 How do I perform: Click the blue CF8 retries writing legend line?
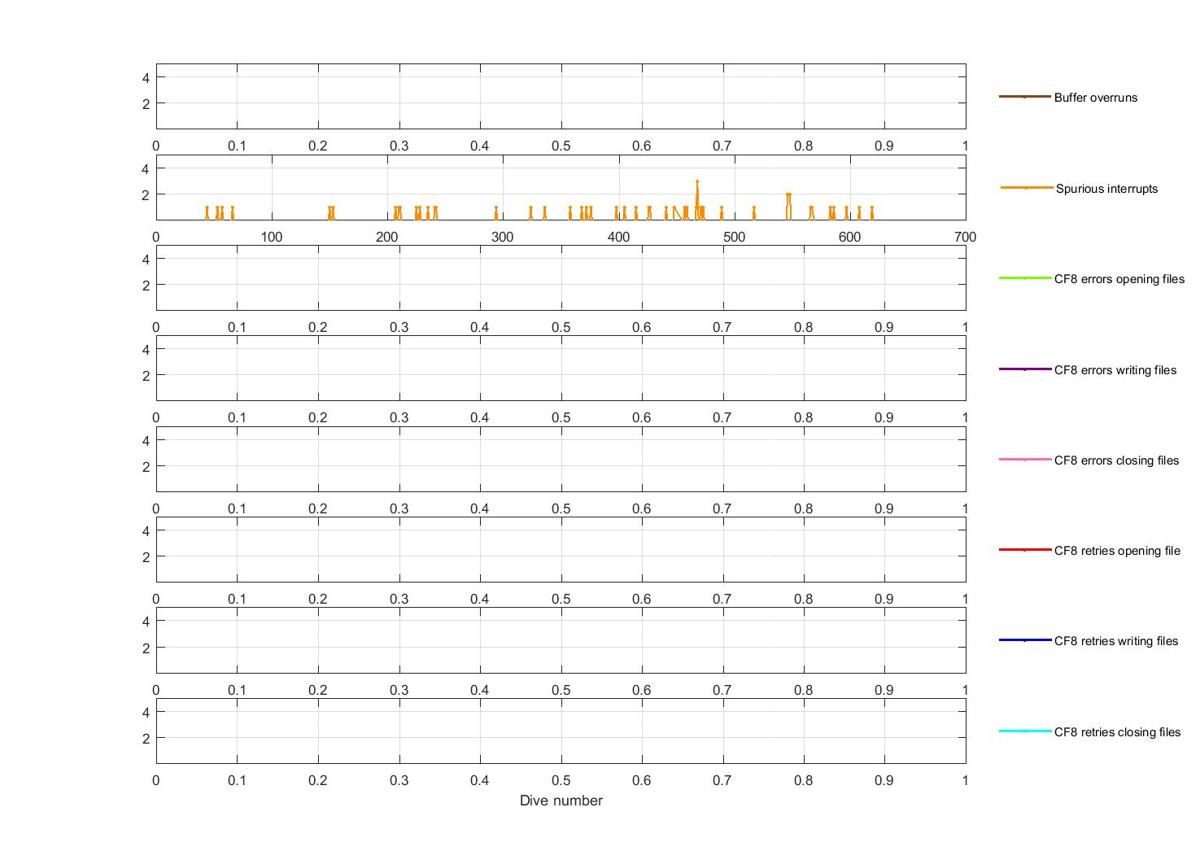[1025, 640]
